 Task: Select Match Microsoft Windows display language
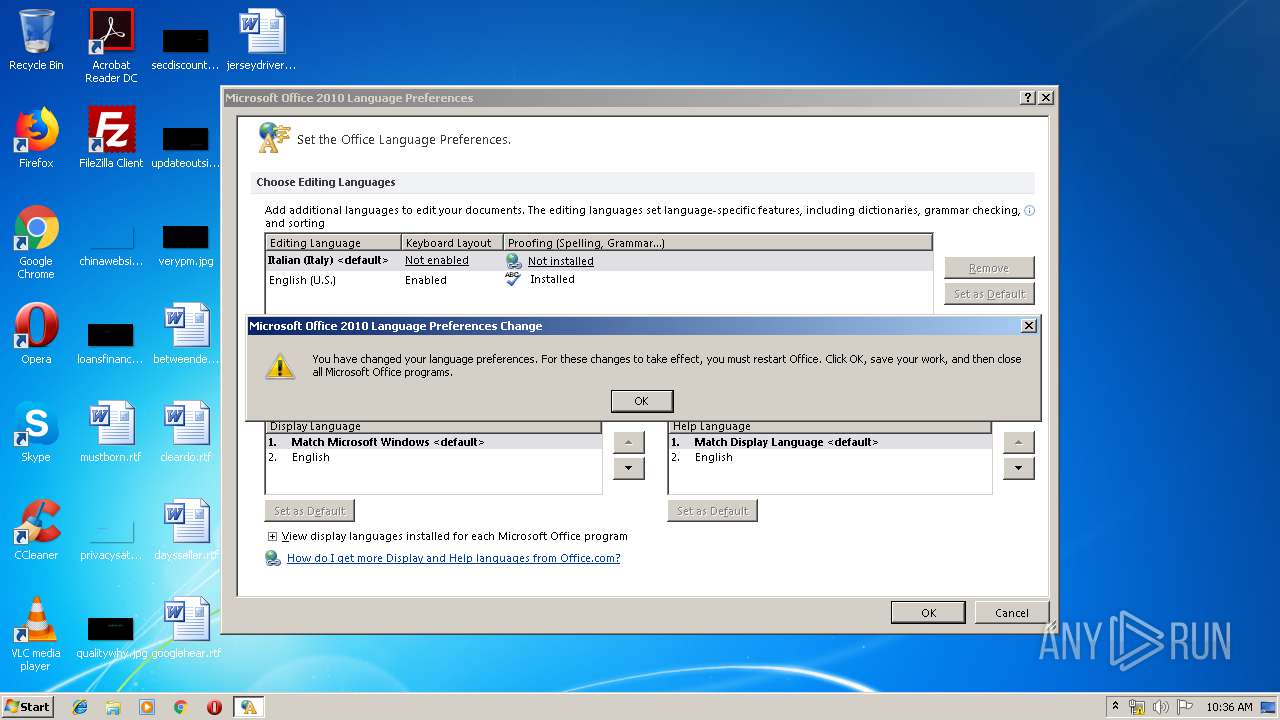pyautogui.click(x=433, y=442)
